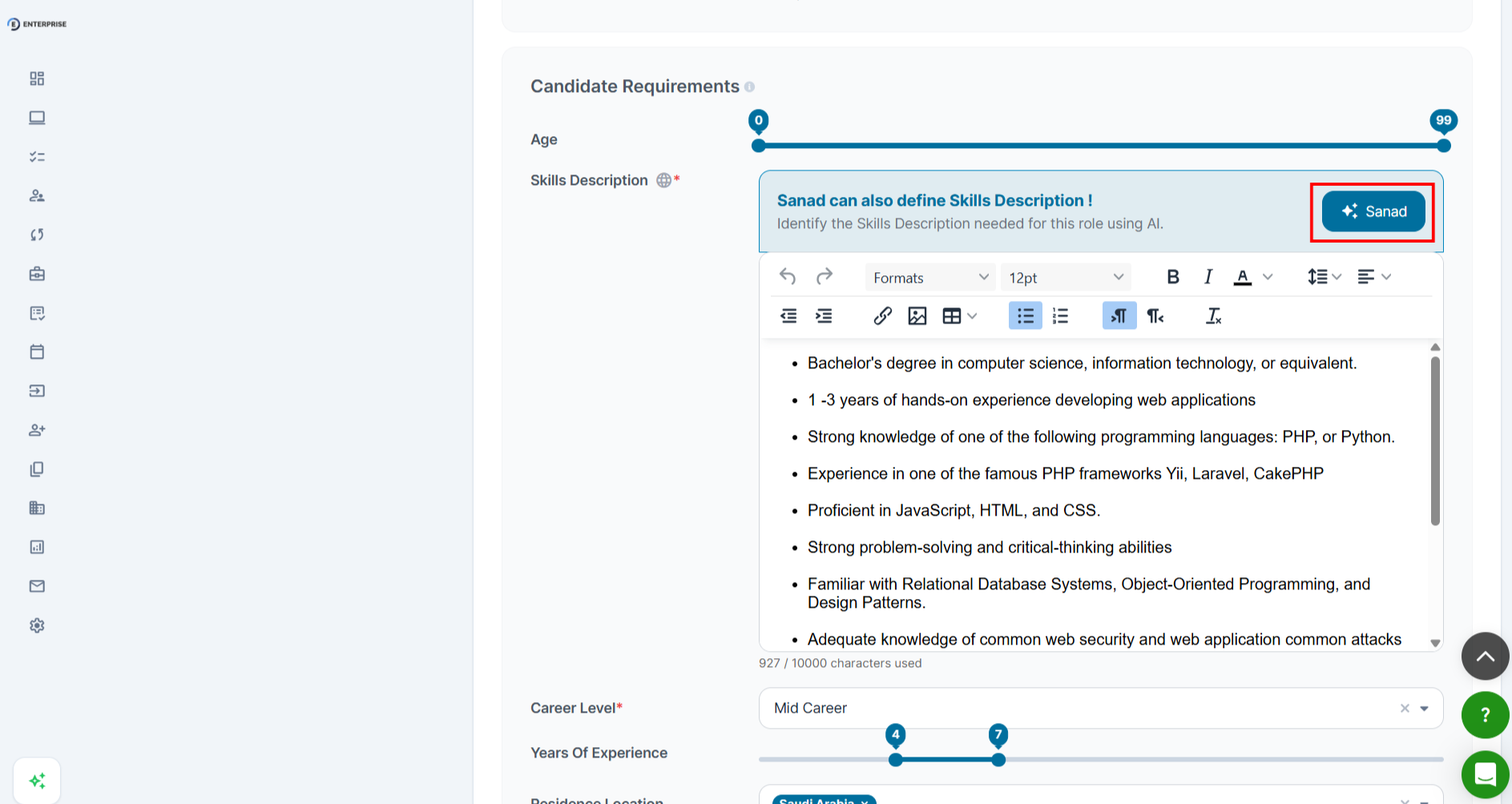
Task: Apply italic formatting in editor
Action: point(1208,277)
